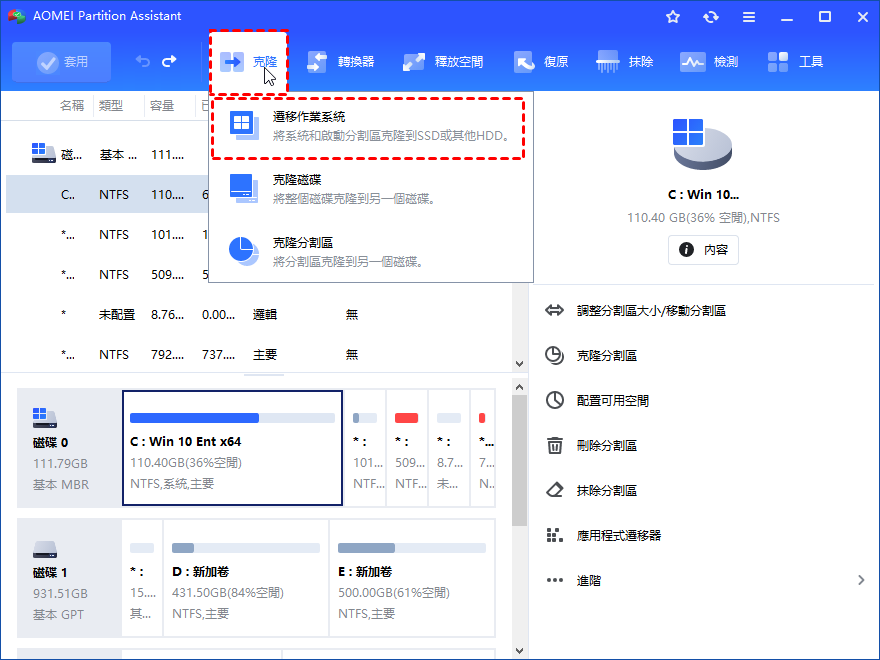Select the NTFS 101 partition row
This screenshot has width=880, height=660.
(x=107, y=235)
